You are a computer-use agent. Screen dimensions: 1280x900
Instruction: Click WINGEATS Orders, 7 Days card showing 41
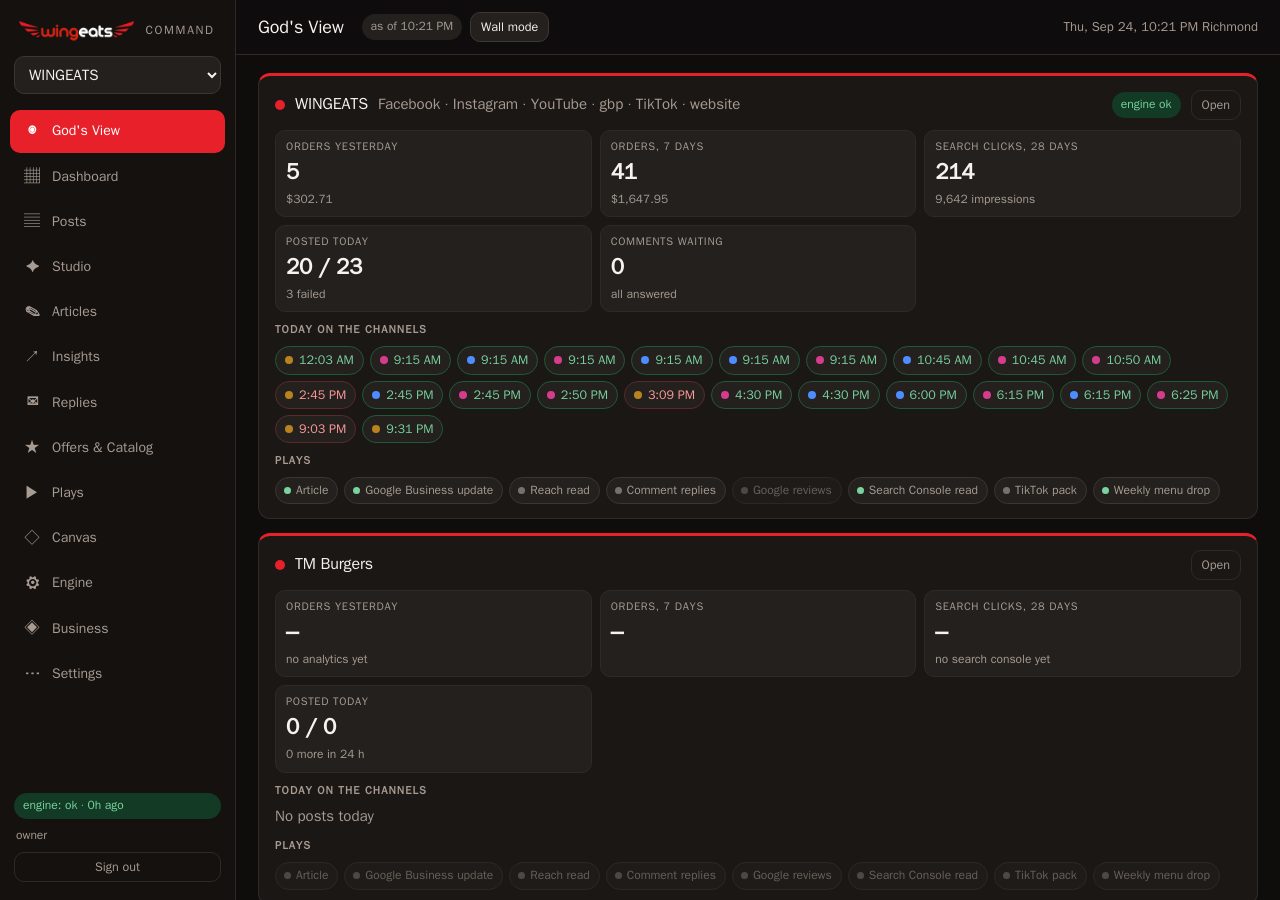(x=758, y=173)
